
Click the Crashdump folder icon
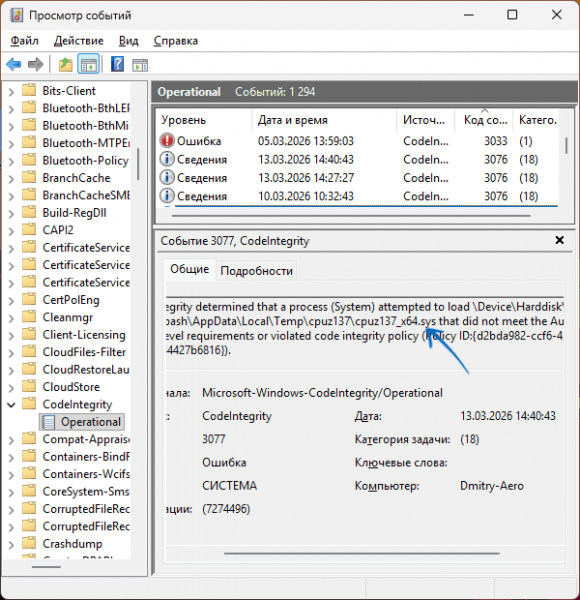(29, 543)
